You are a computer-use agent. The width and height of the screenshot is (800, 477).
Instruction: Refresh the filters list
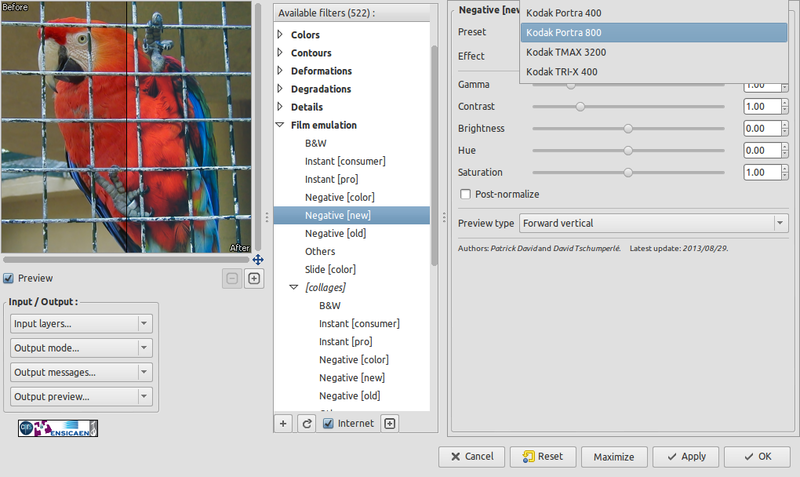pyautogui.click(x=307, y=423)
